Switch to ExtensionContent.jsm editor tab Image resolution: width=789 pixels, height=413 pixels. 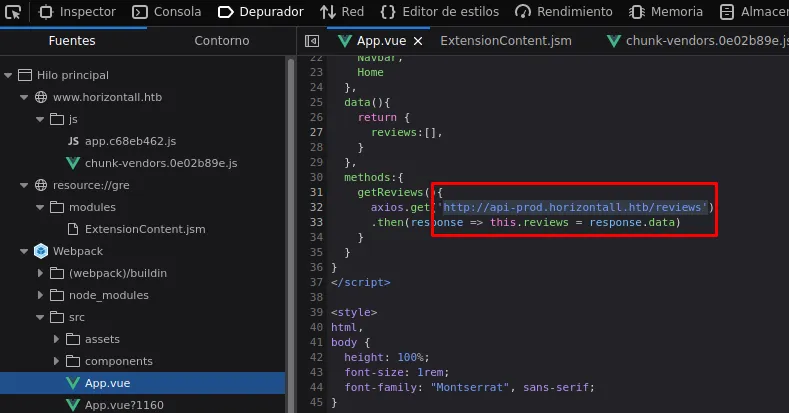[506, 41]
